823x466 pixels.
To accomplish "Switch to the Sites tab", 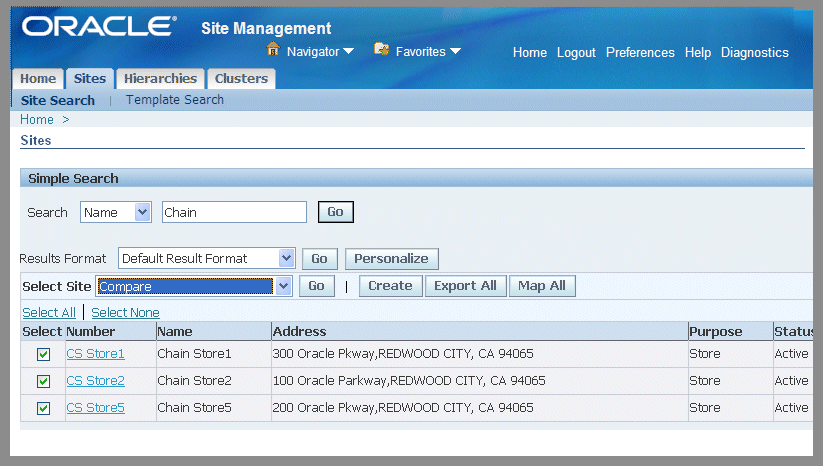I will 90,79.
